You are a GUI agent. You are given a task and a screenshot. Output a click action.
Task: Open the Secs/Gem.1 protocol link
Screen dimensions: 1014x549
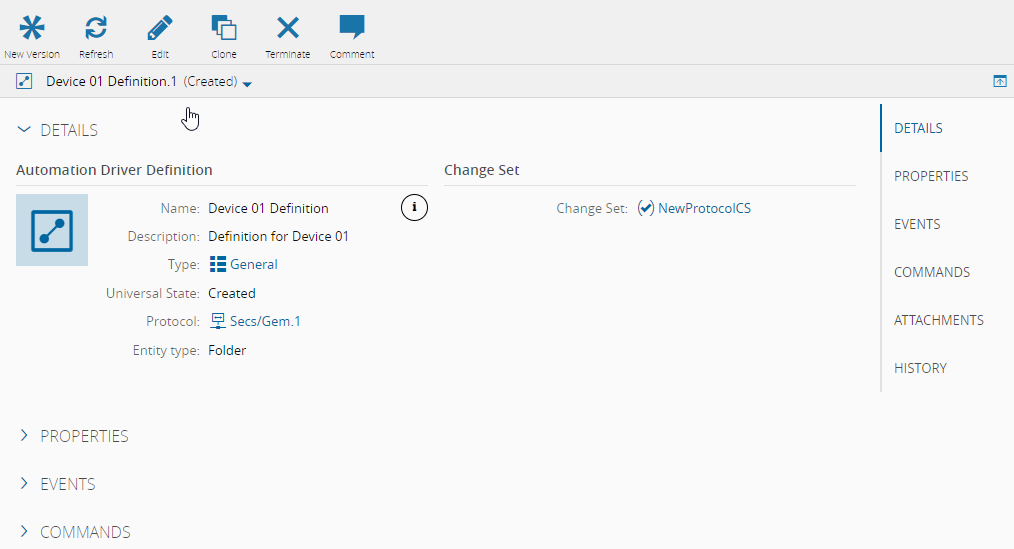tap(265, 321)
